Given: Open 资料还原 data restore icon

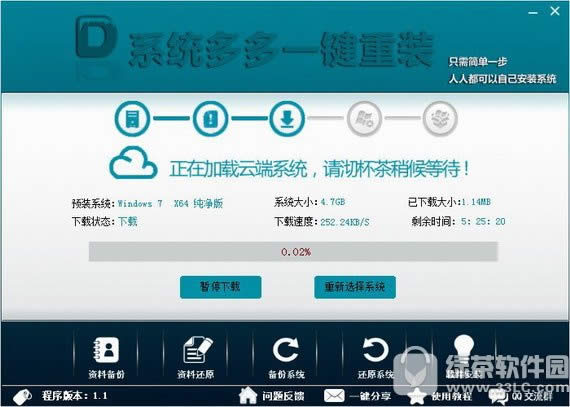Looking at the screenshot, I should (197, 350).
